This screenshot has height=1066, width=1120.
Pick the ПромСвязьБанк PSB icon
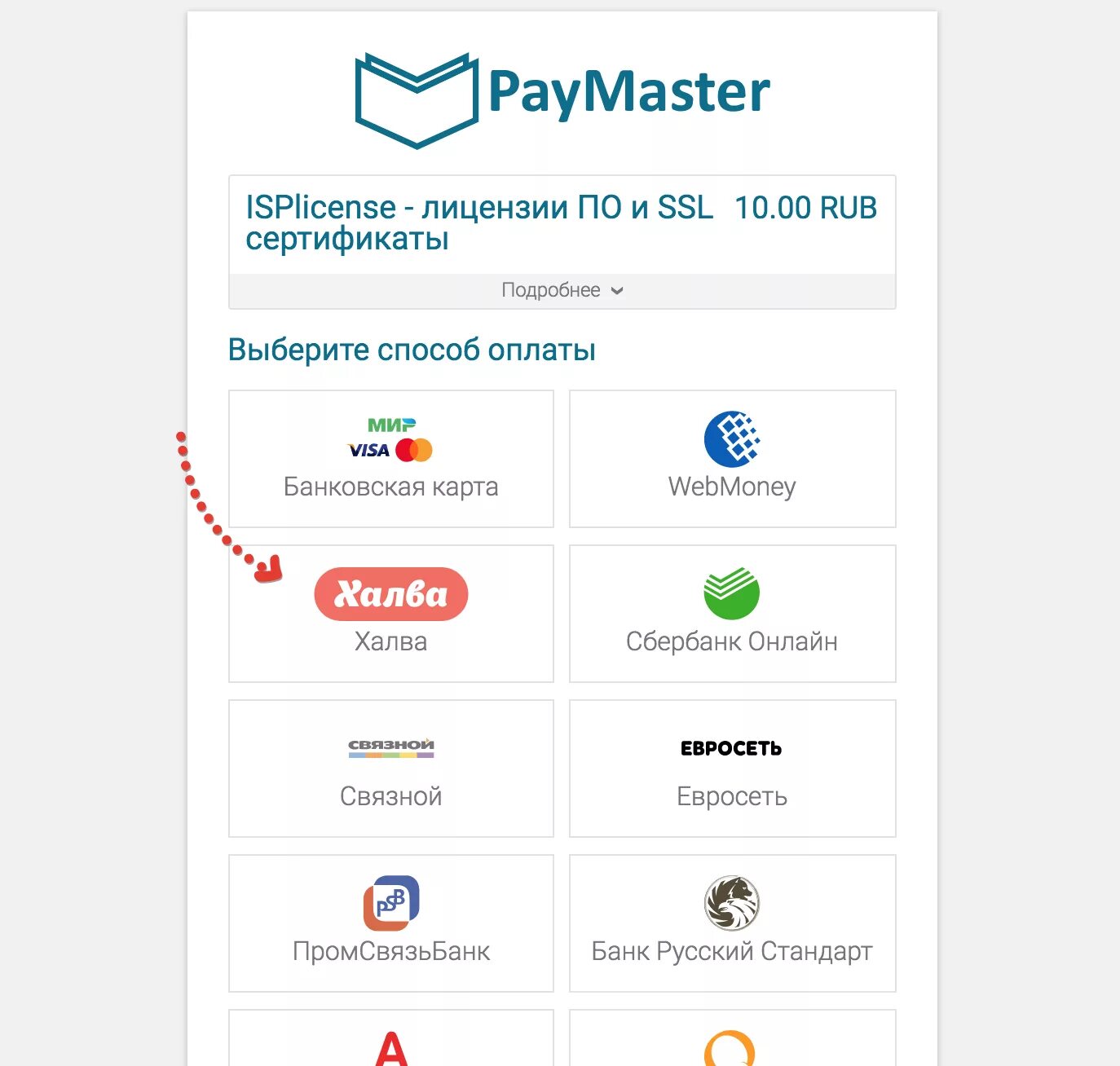click(391, 903)
